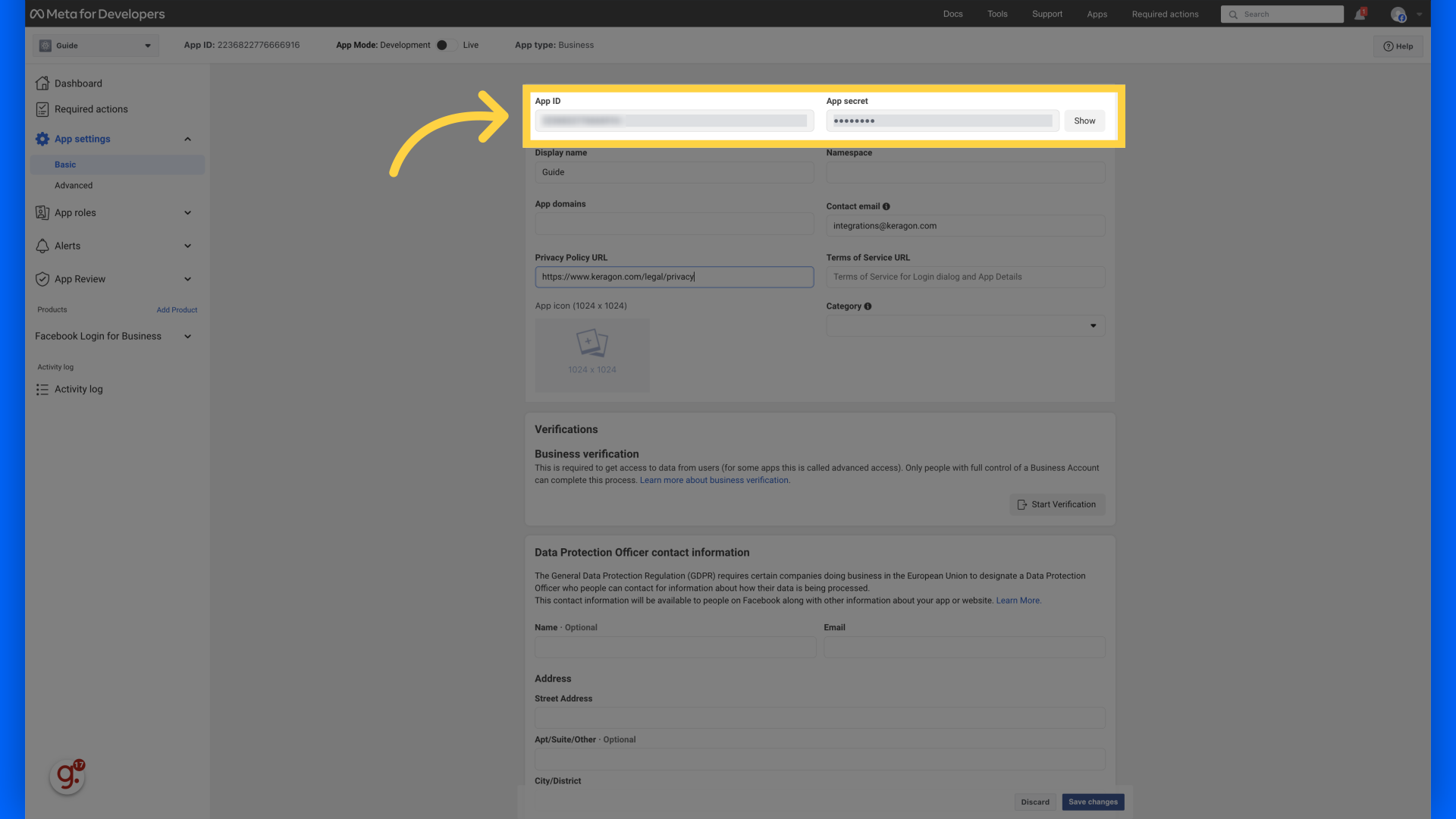Open the Support menu
Screen dimensions: 1456x819
pos(1046,14)
